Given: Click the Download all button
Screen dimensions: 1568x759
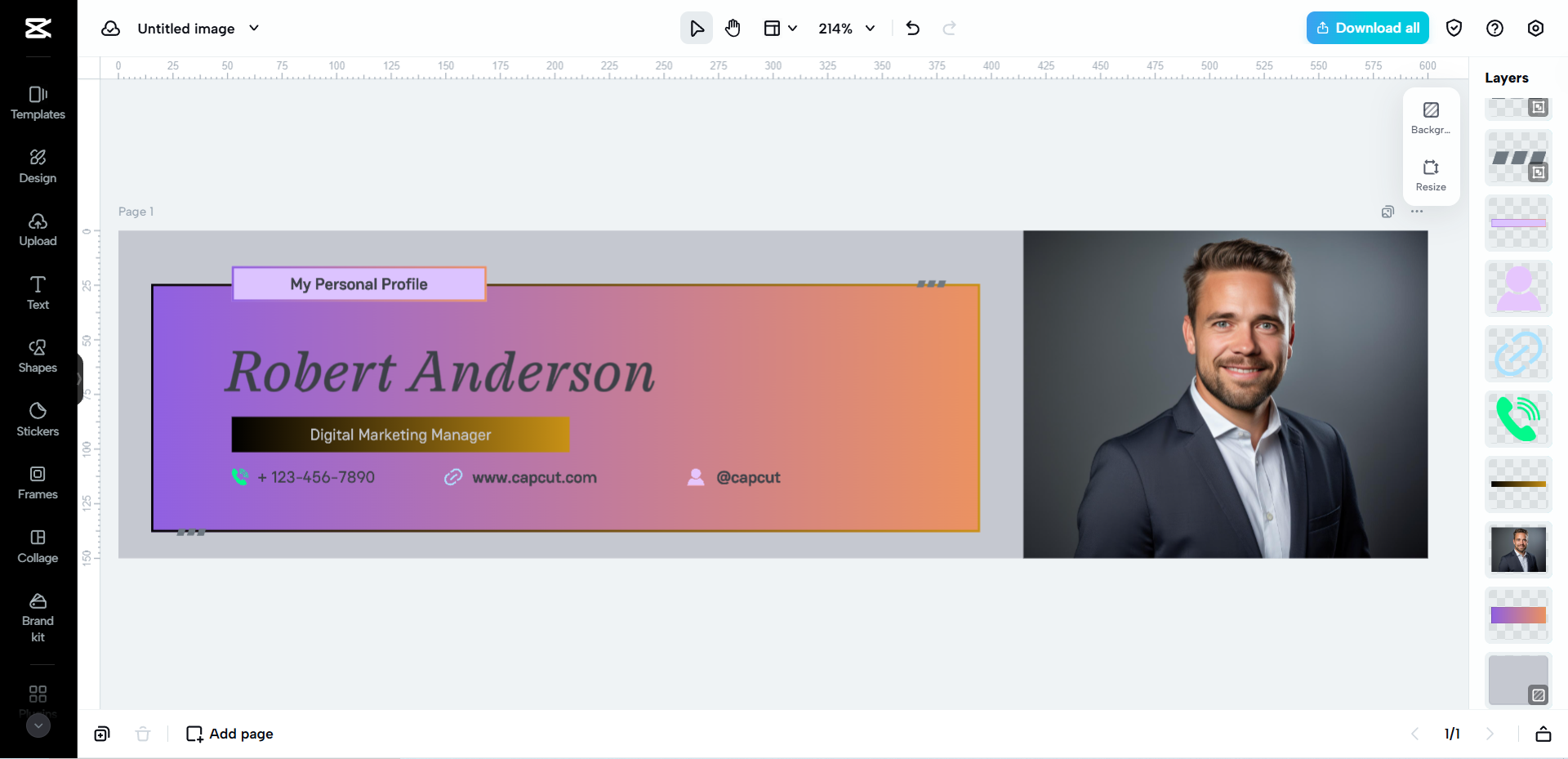Looking at the screenshot, I should point(1367,28).
